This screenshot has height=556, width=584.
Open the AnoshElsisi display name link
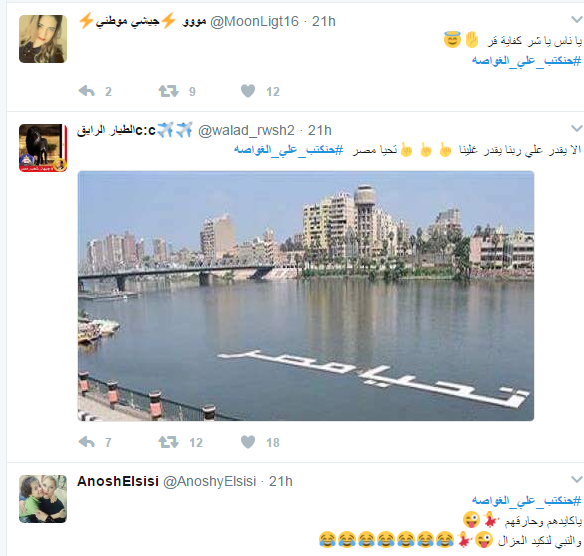[118, 481]
